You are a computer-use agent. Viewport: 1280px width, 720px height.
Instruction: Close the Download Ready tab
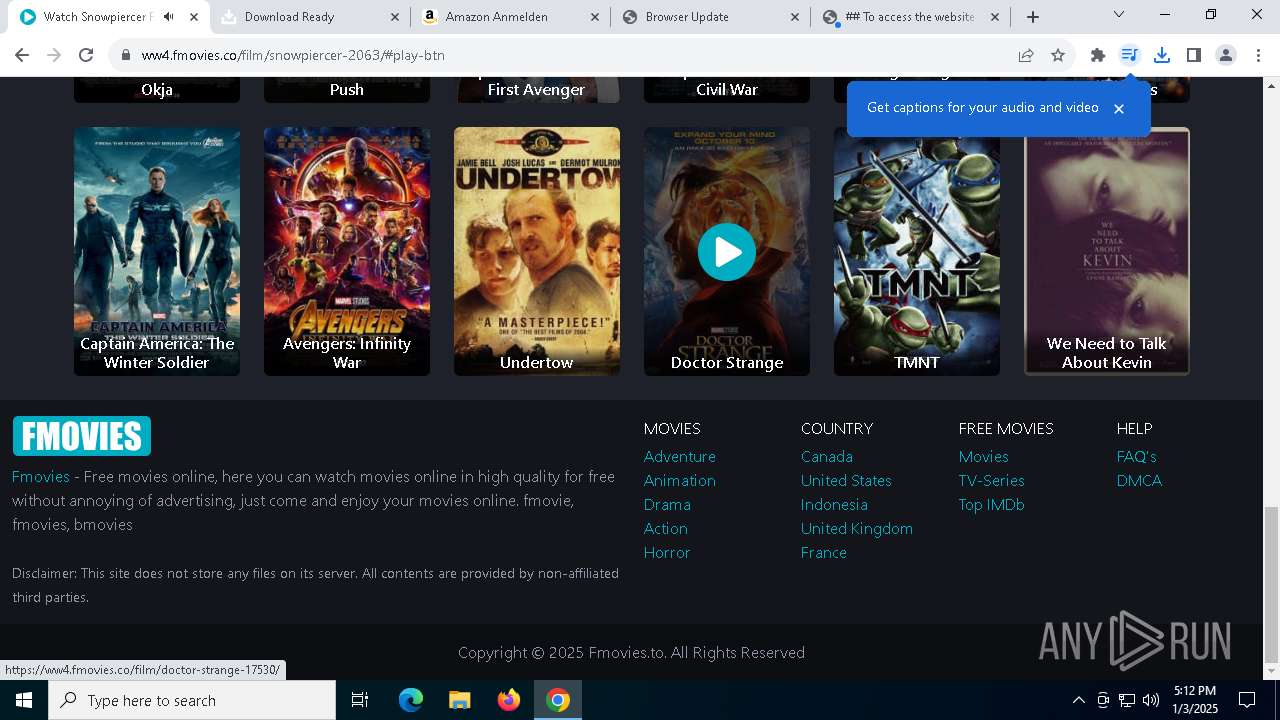pos(394,17)
